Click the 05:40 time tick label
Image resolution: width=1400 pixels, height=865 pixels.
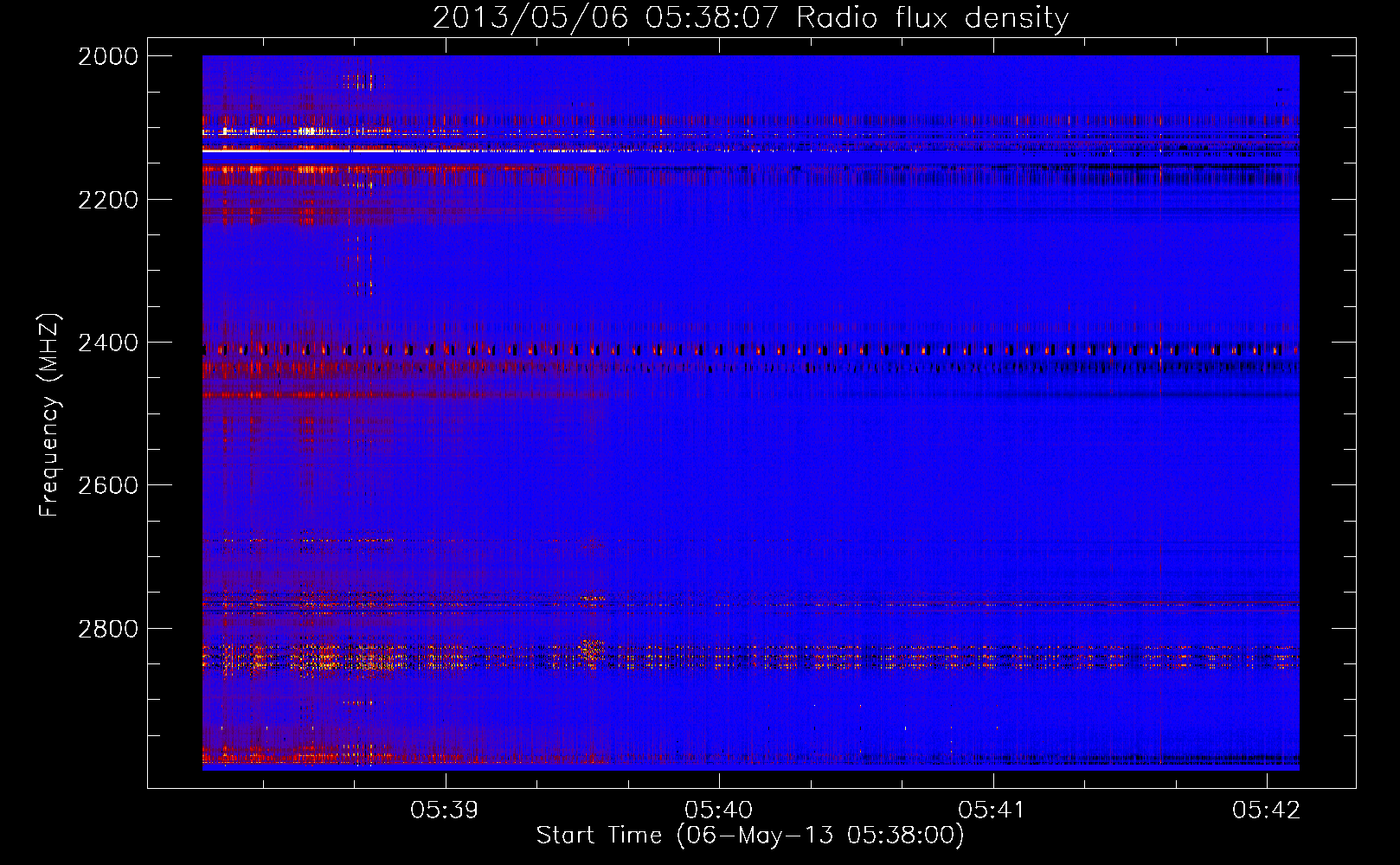point(719,811)
